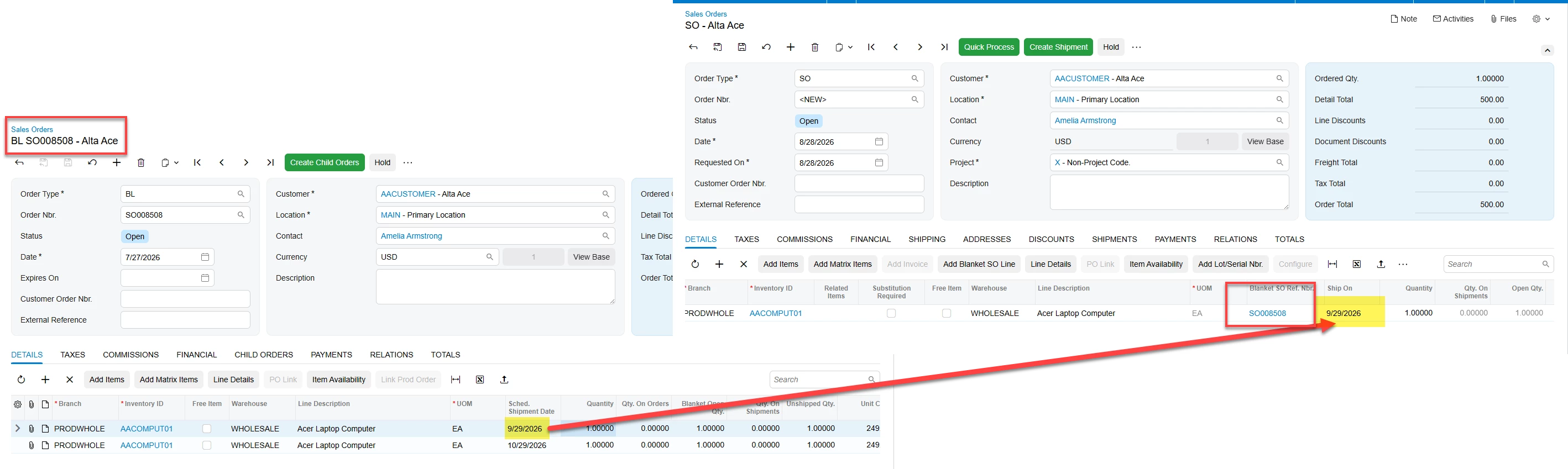
Task: Open calendar for SO order Date 8/28/2026
Action: coord(879,142)
